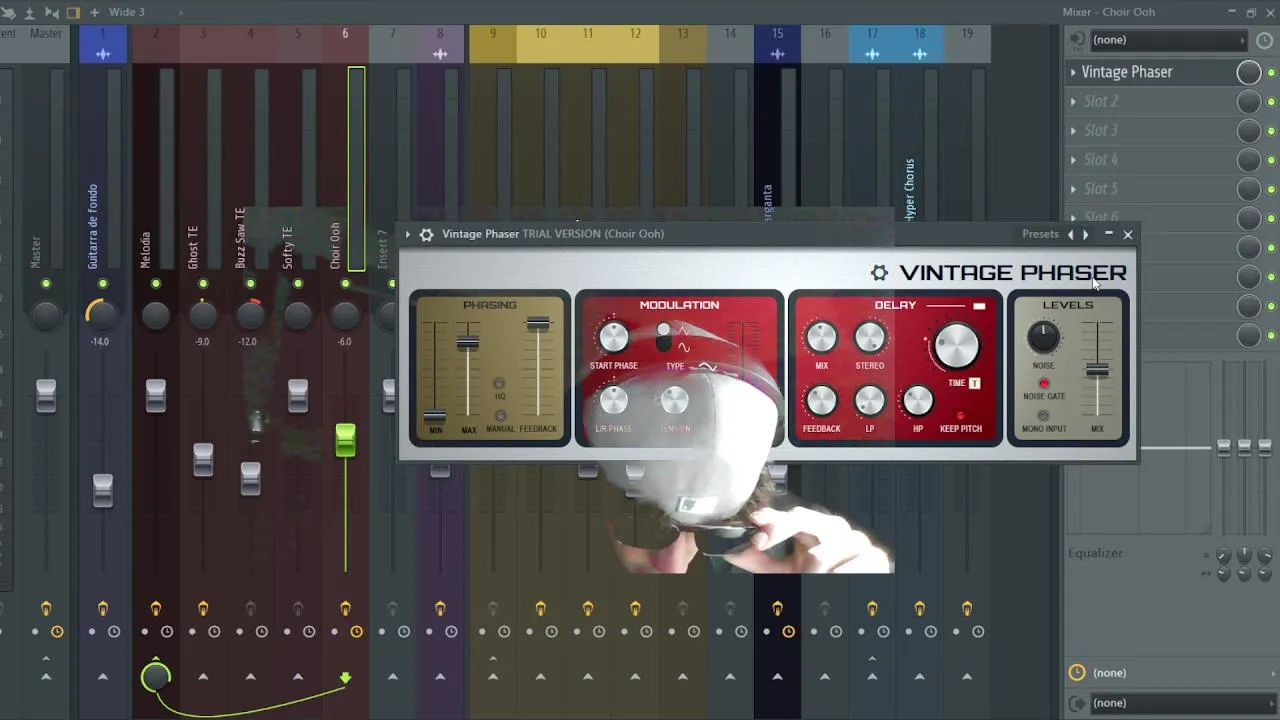Flip the modulation Type waveform switch
The image size is (1280, 720).
[x=663, y=337]
